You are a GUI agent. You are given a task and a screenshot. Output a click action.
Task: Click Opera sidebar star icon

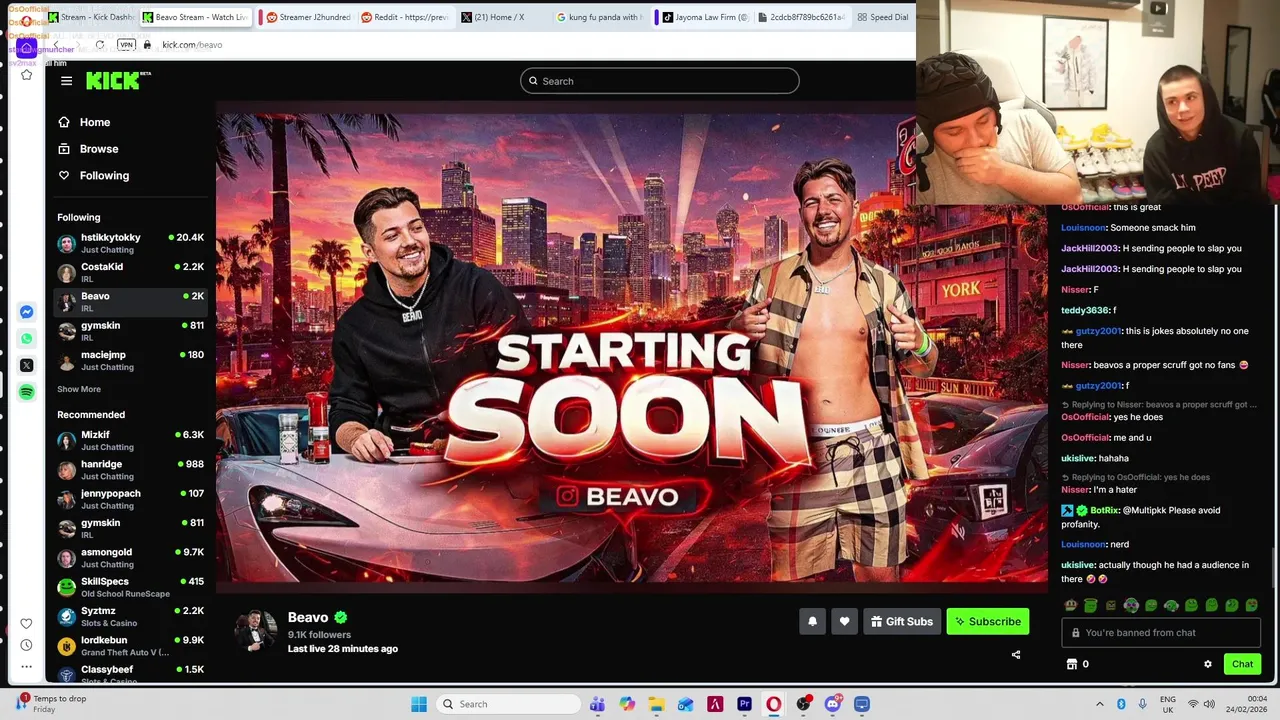click(x=26, y=75)
